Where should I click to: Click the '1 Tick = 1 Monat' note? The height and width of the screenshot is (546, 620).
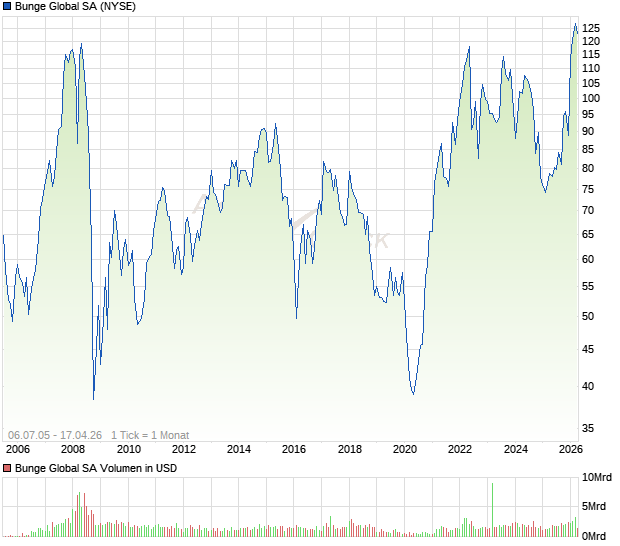click(150, 435)
